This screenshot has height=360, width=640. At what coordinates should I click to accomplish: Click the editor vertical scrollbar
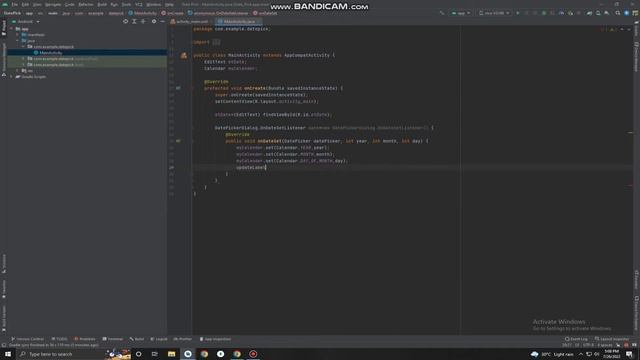631,180
